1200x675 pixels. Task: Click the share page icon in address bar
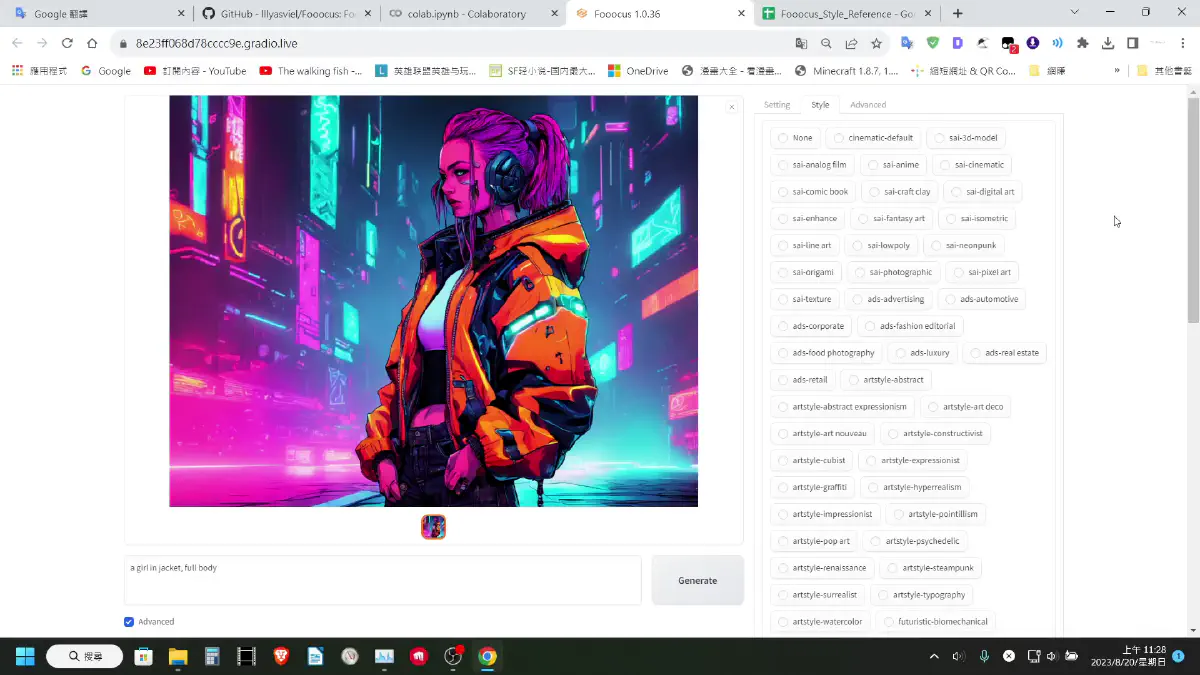(851, 43)
